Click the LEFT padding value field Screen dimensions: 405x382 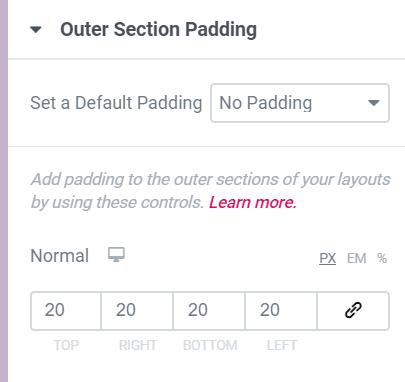[x=281, y=311]
